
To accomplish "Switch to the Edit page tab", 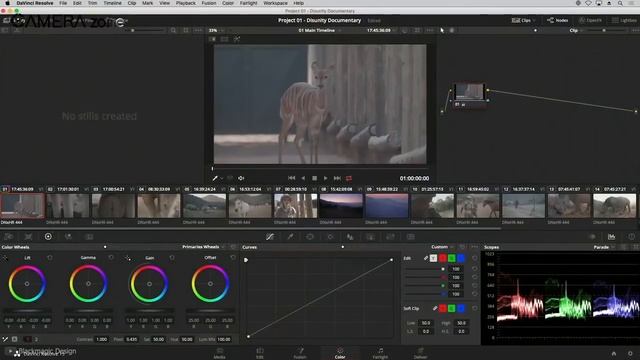I will [x=260, y=353].
